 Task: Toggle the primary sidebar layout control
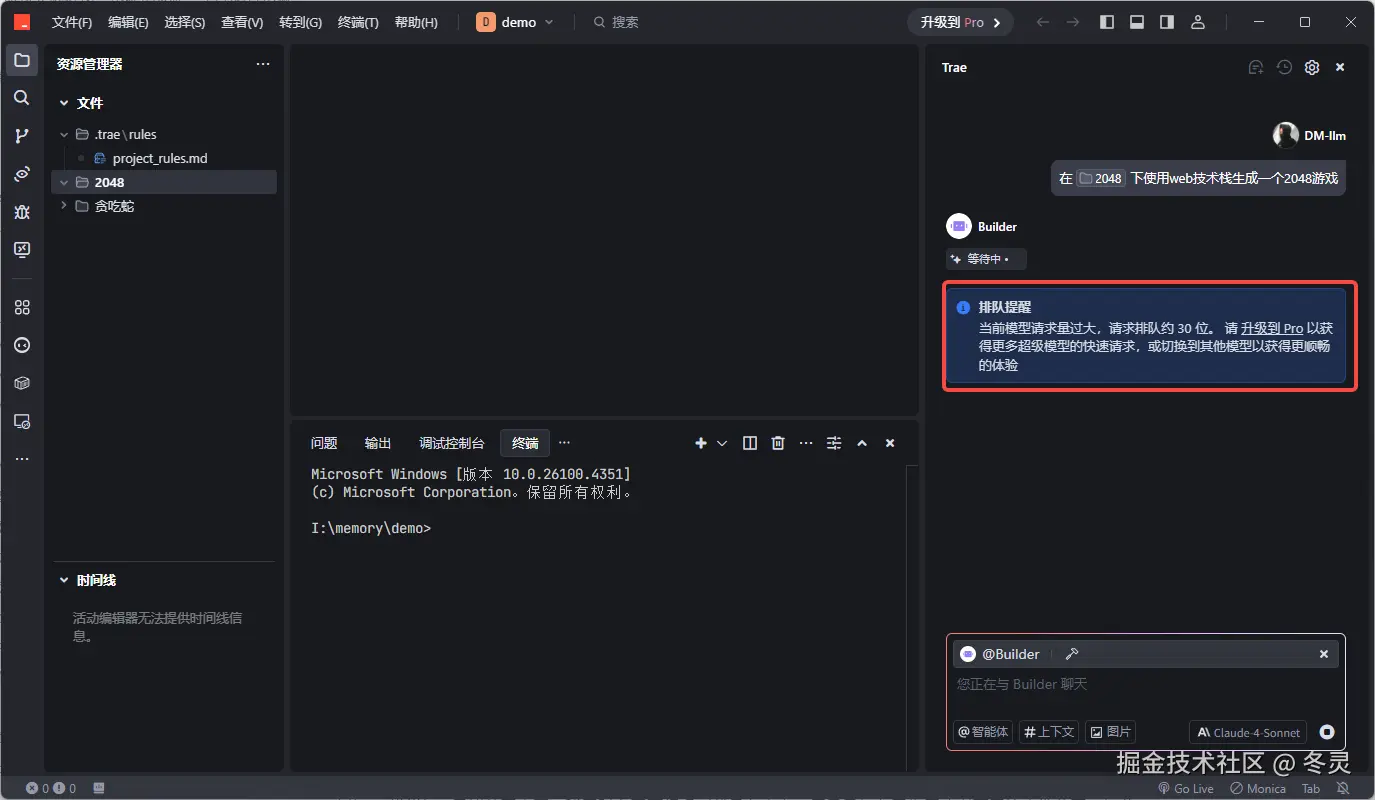click(x=1106, y=21)
